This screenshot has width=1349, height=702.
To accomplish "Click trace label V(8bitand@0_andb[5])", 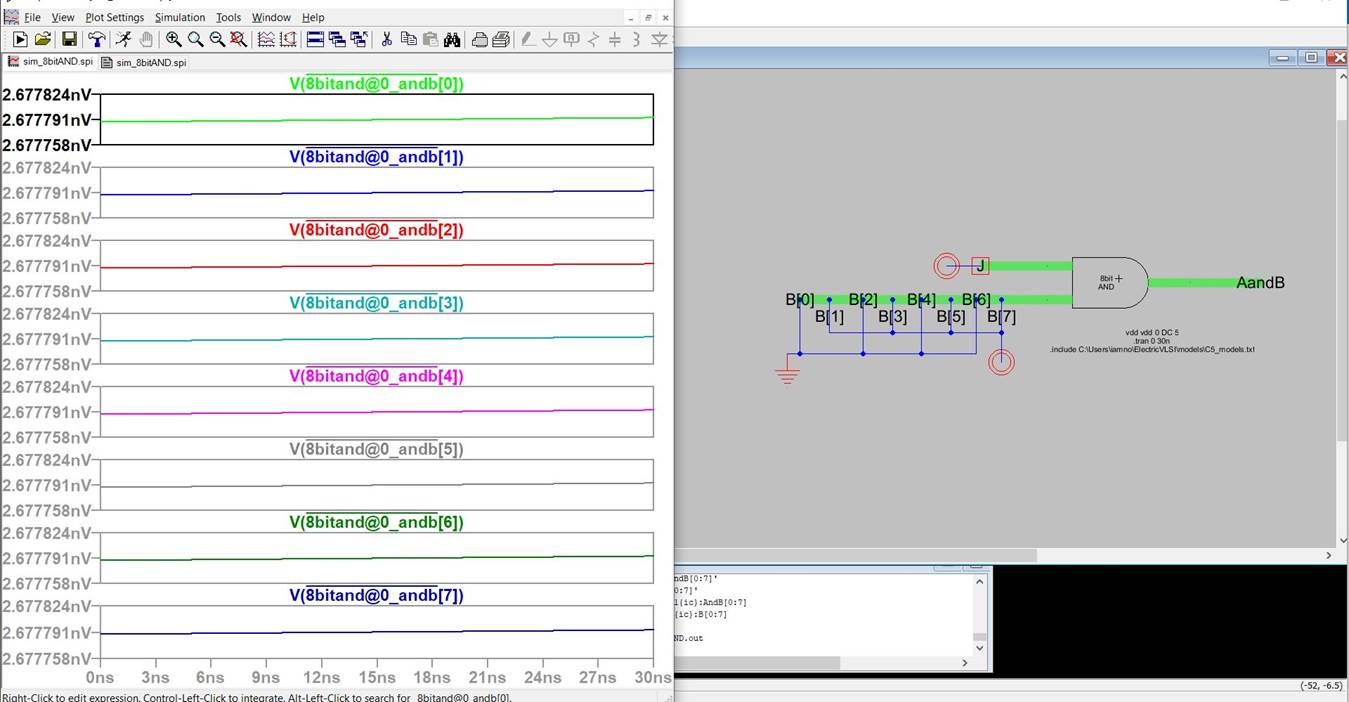I will tap(377, 449).
